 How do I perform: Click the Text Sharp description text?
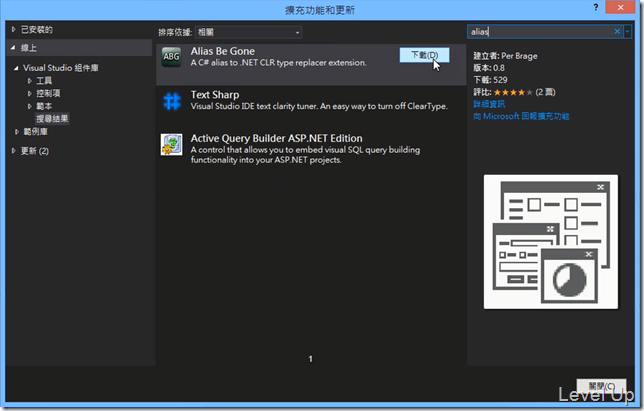pyautogui.click(x=319, y=106)
